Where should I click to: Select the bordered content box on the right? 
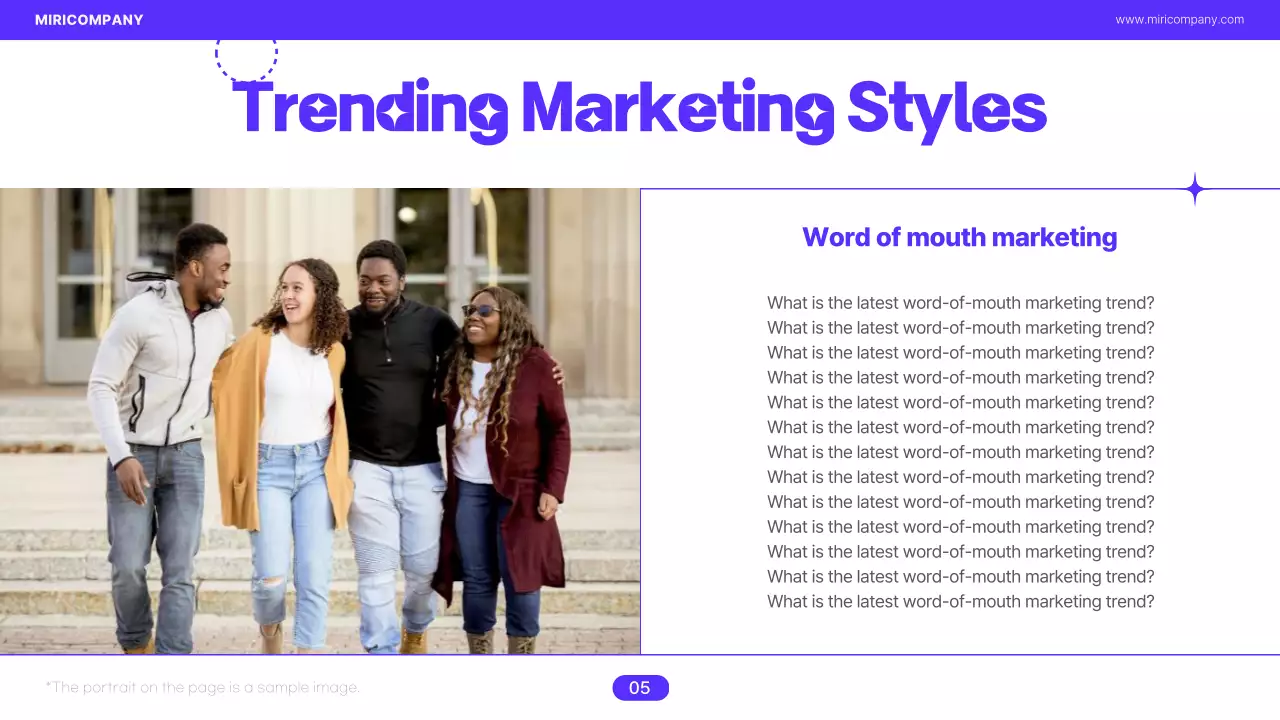[960, 420]
